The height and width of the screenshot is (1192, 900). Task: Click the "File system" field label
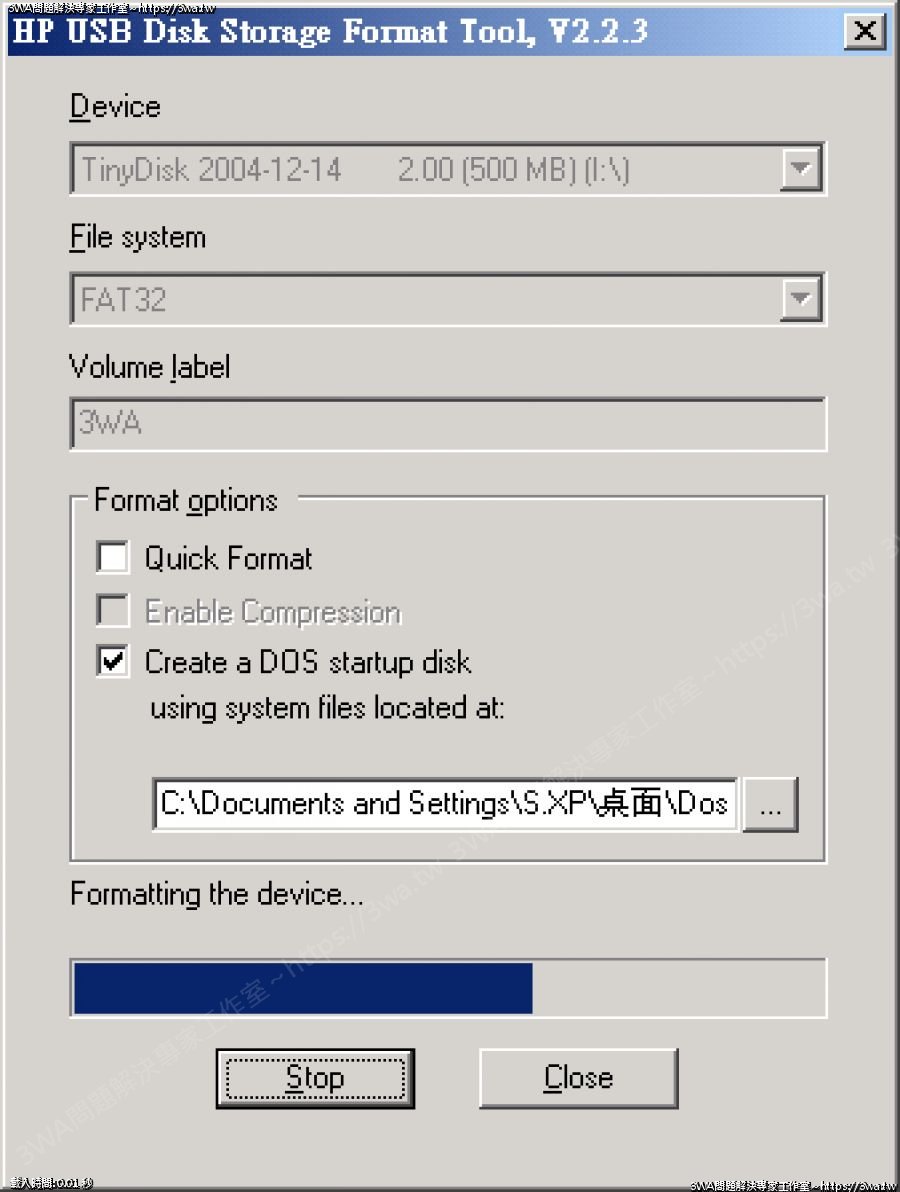click(138, 238)
